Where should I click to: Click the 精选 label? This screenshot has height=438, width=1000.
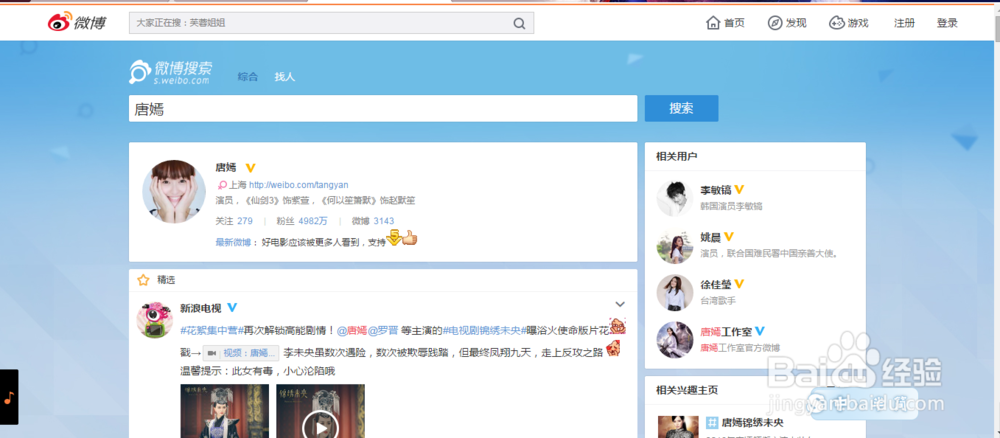(x=166, y=280)
